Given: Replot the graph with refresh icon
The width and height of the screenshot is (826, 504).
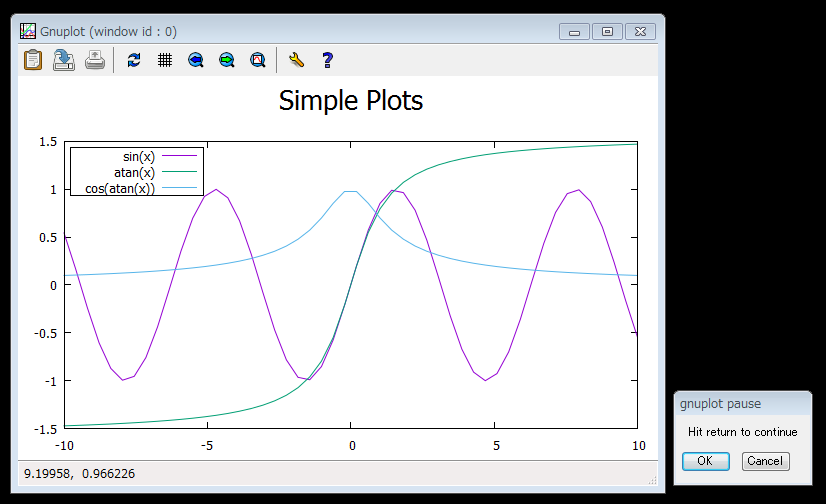Looking at the screenshot, I should (x=135, y=60).
